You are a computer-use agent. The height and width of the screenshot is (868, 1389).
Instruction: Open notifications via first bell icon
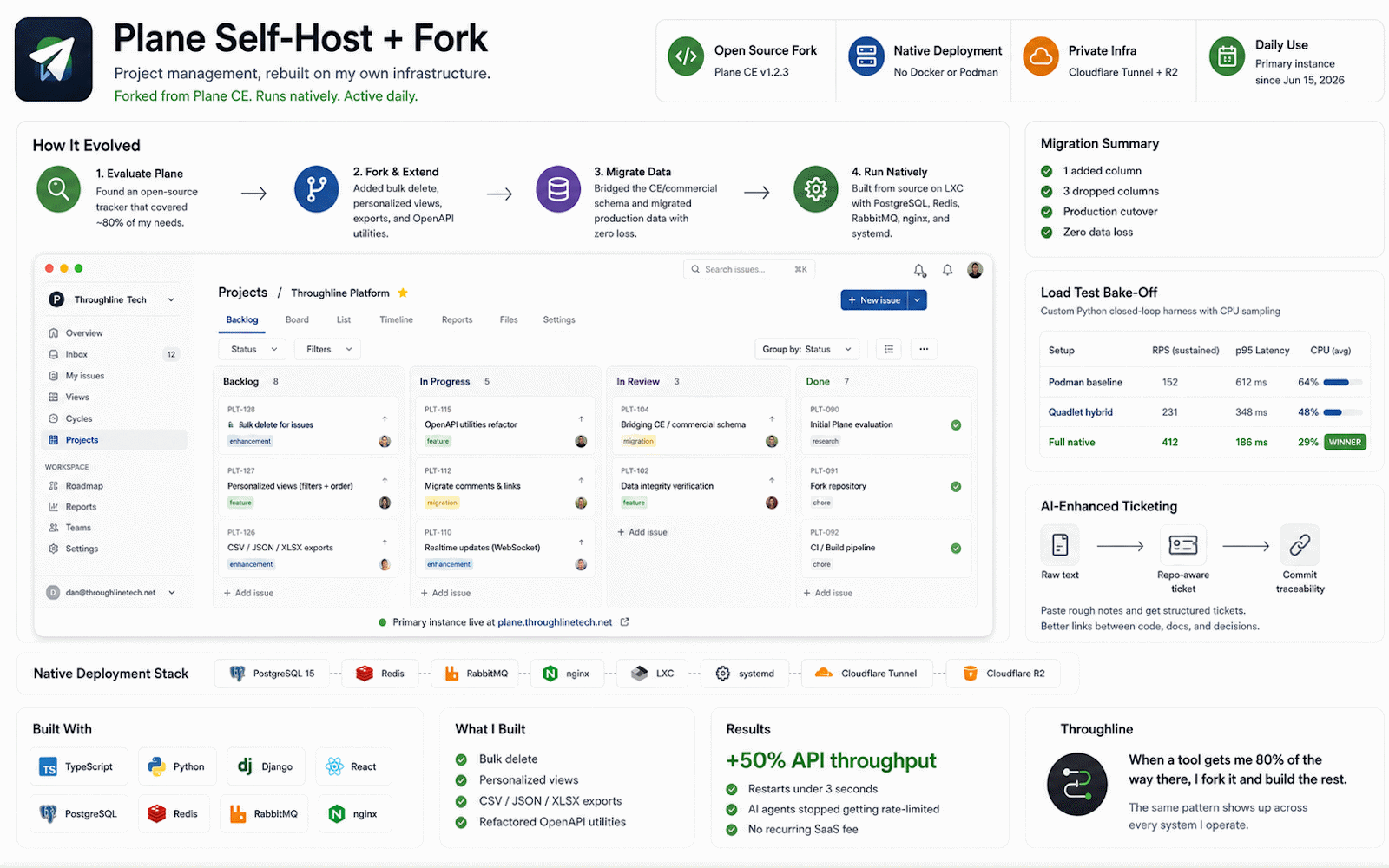[x=920, y=270]
